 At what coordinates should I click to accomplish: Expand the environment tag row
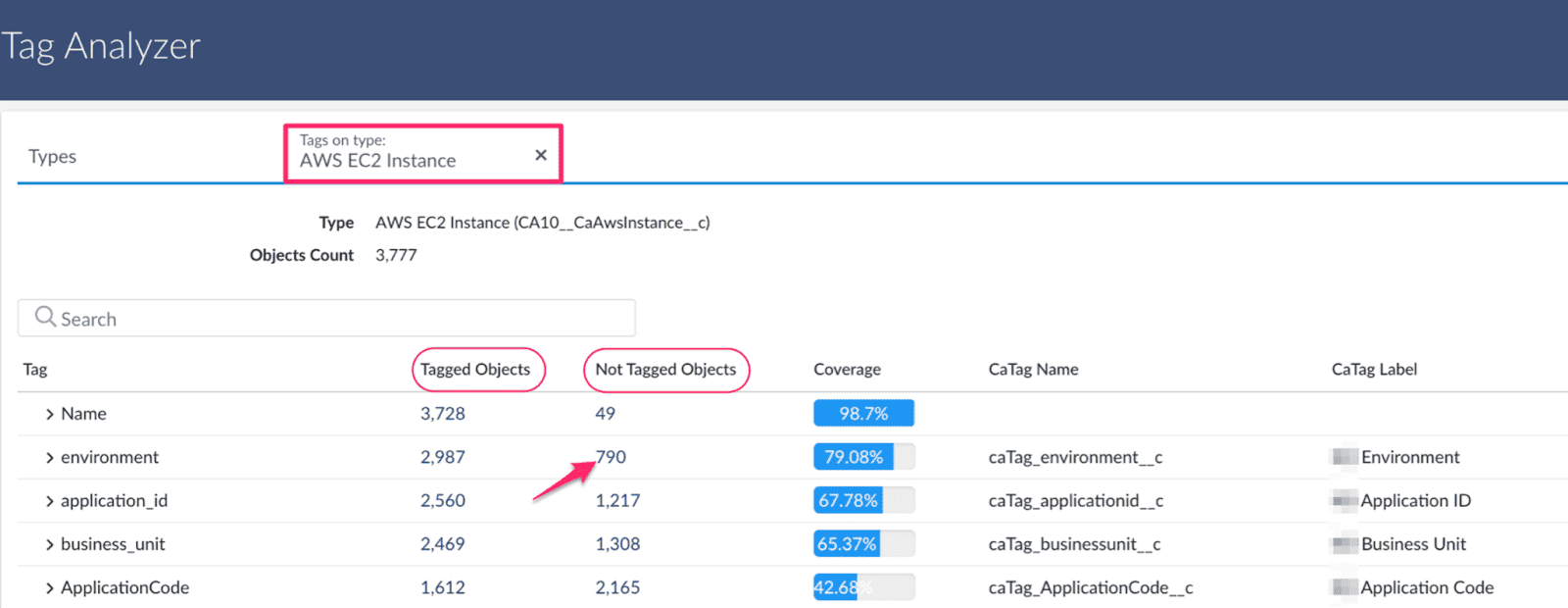49,458
